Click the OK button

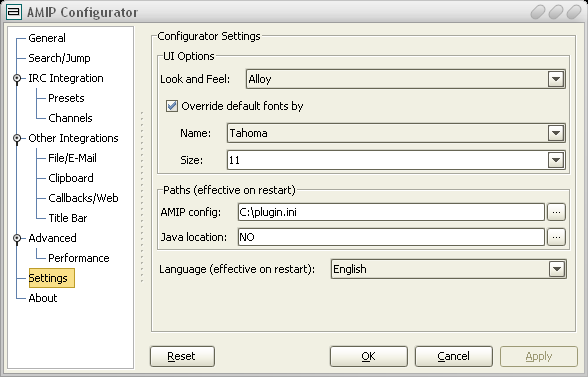click(x=369, y=356)
